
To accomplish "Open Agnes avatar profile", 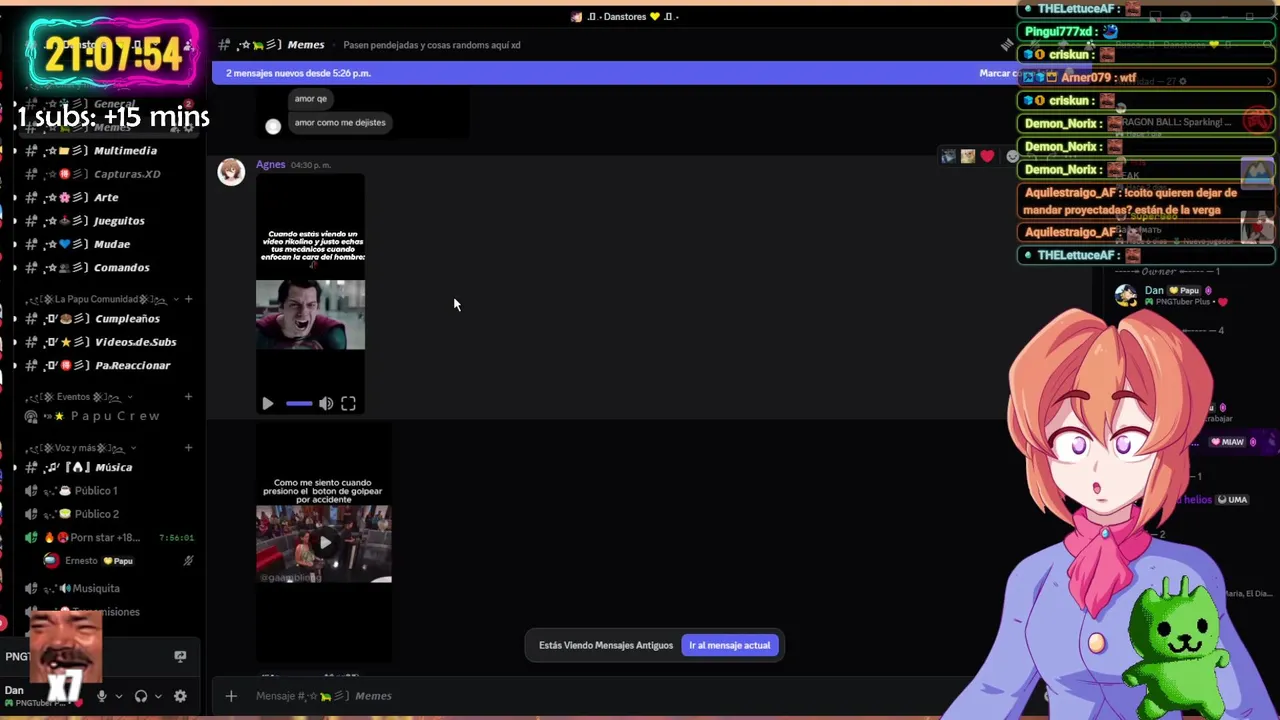I will point(231,172).
